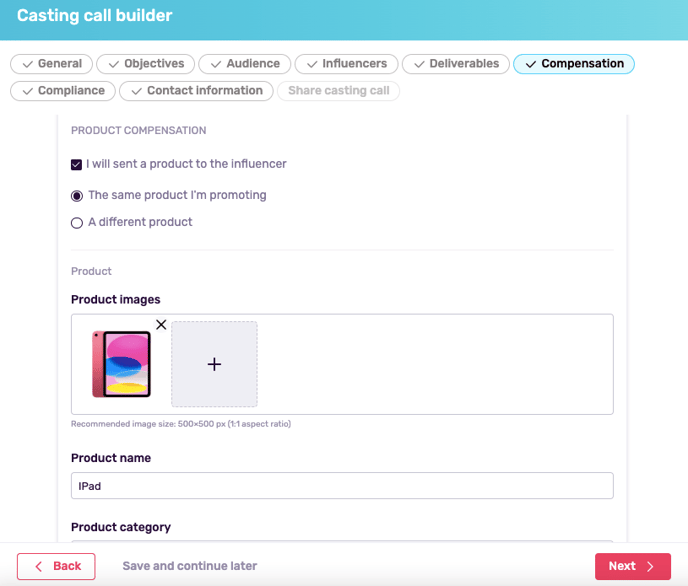This screenshot has width=688, height=586.
Task: Click 'Save and continue later'
Action: 190,566
